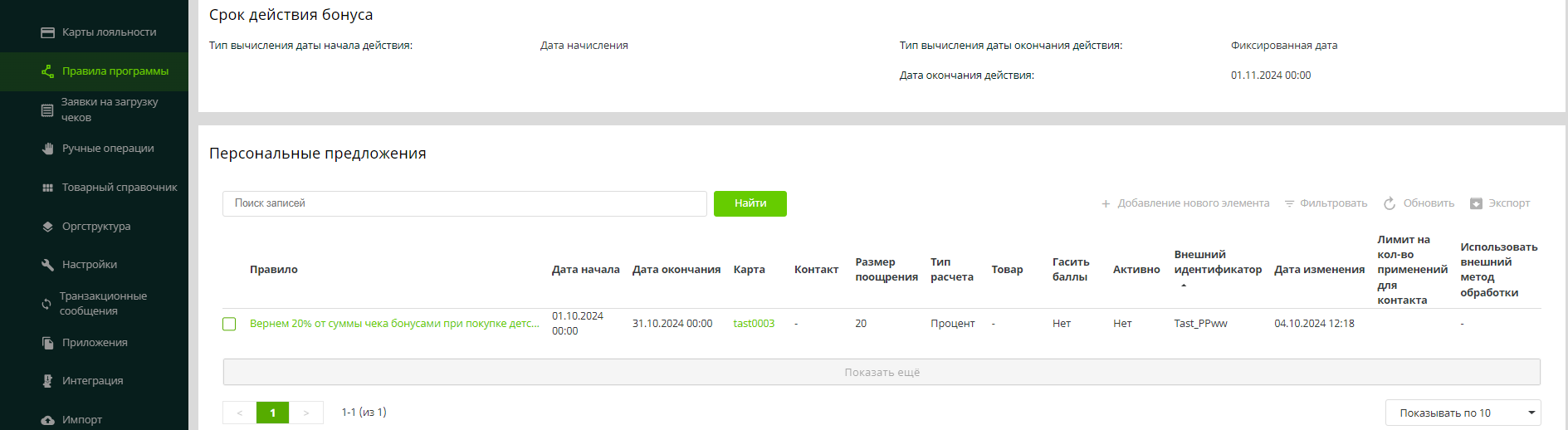Click the export icon in table toolbar

(x=1476, y=203)
